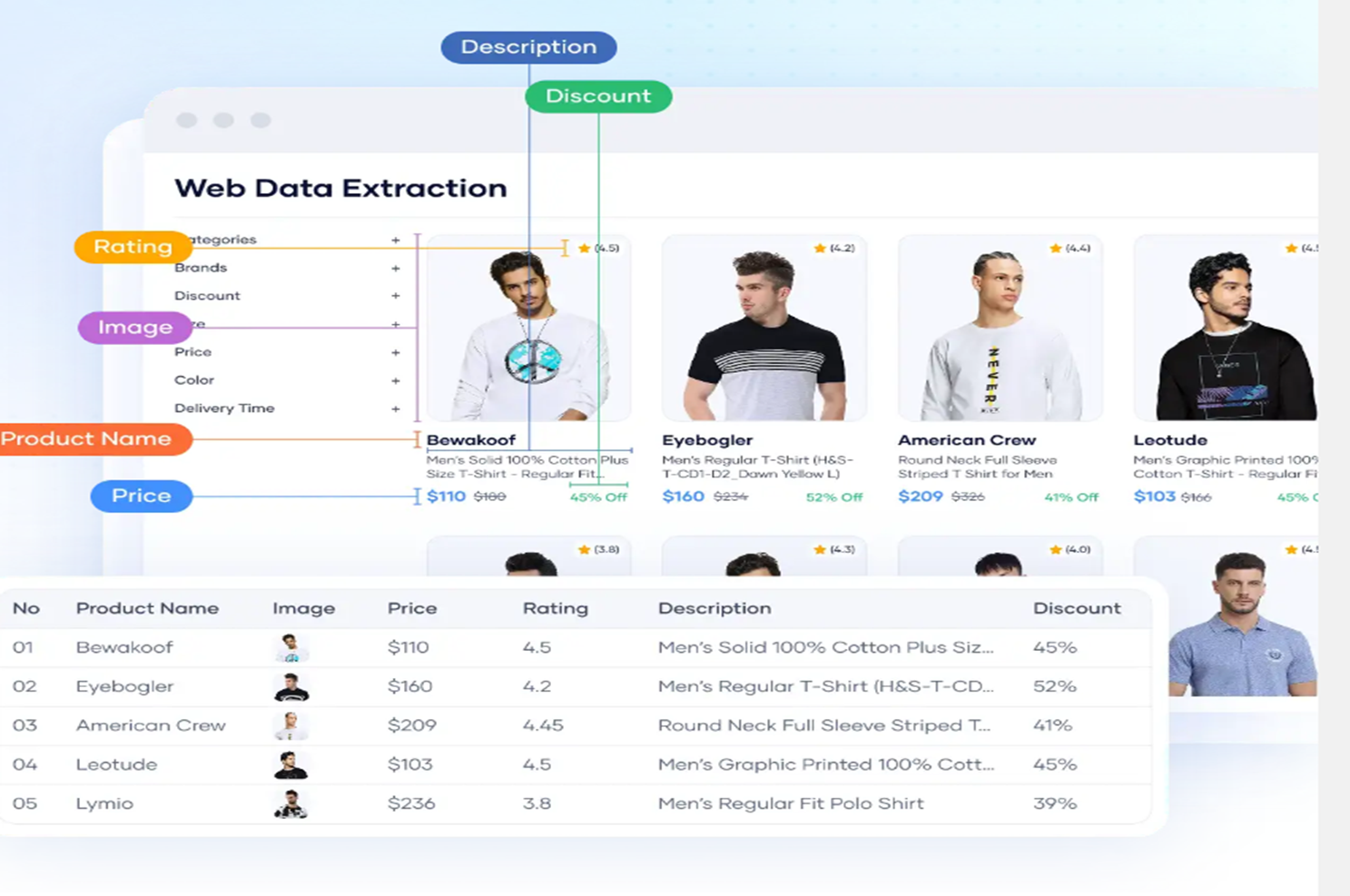Expand the Brands filter section

pyautogui.click(x=396, y=268)
